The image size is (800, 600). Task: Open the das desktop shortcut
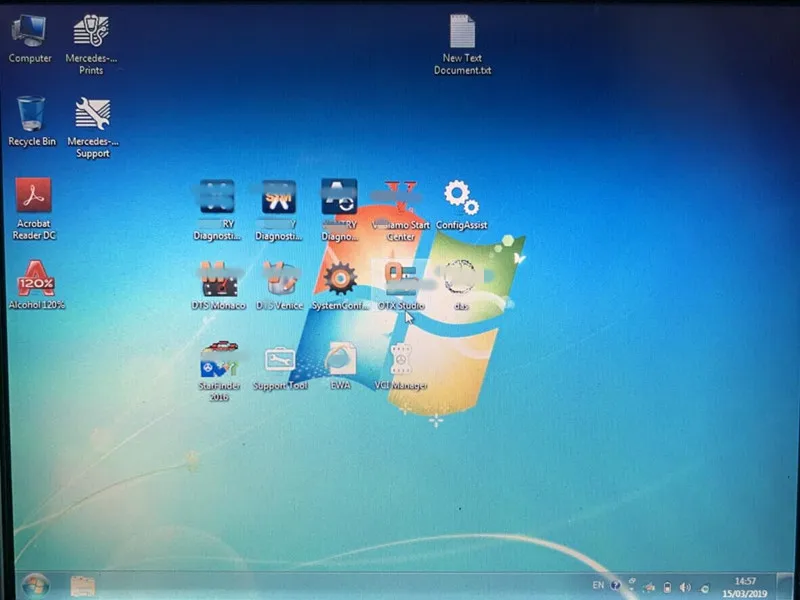(461, 286)
